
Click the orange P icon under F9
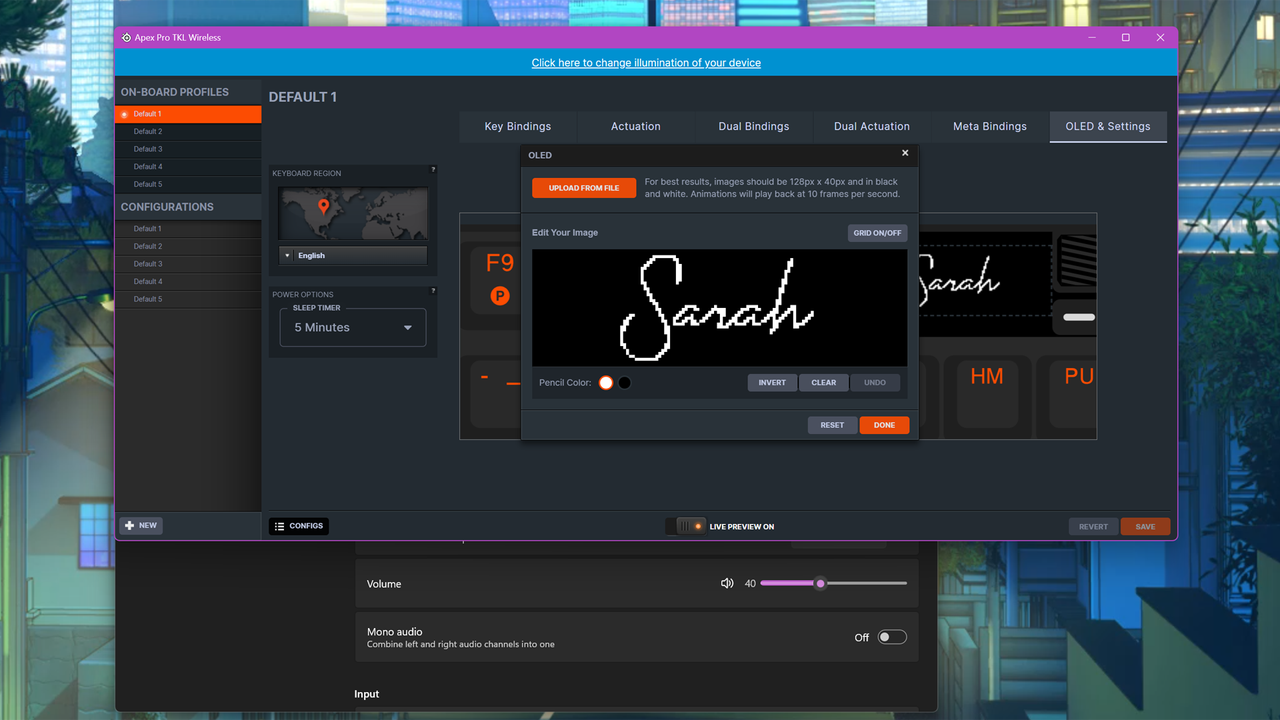tap(500, 296)
